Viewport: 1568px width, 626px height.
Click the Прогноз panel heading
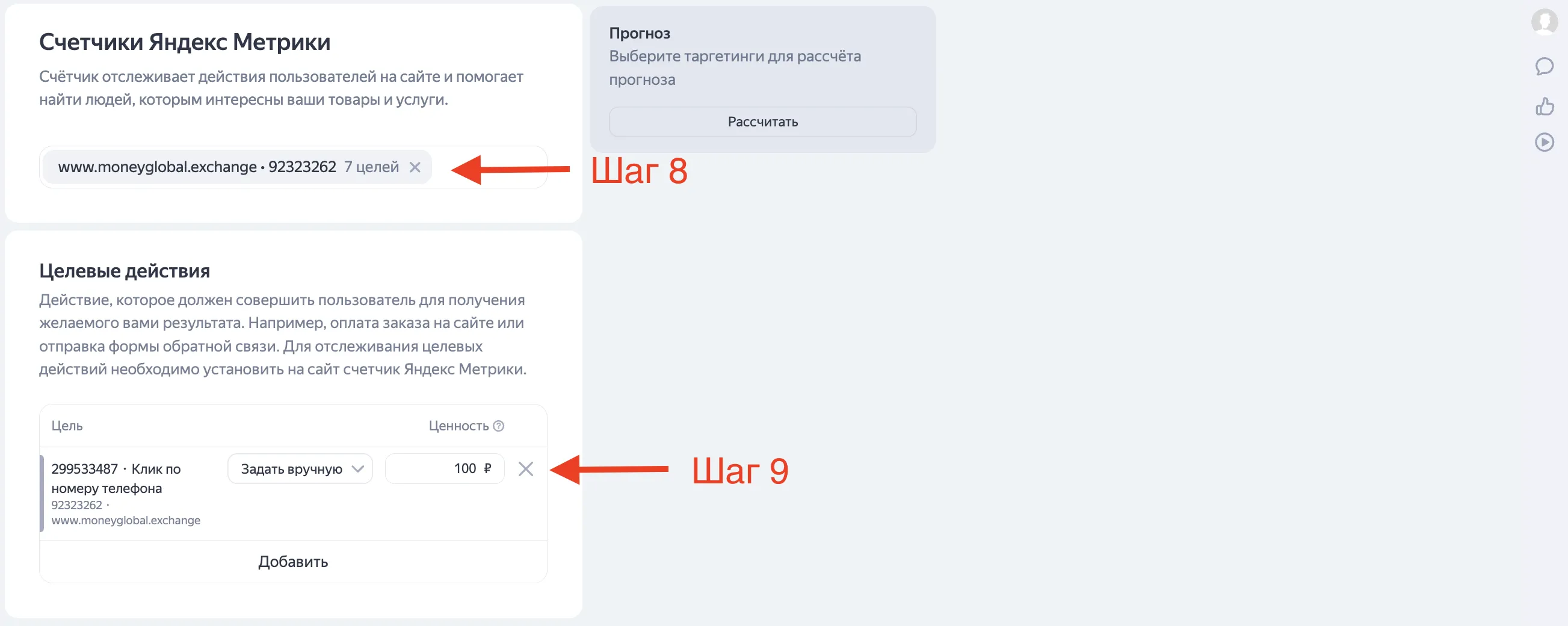pyautogui.click(x=639, y=34)
